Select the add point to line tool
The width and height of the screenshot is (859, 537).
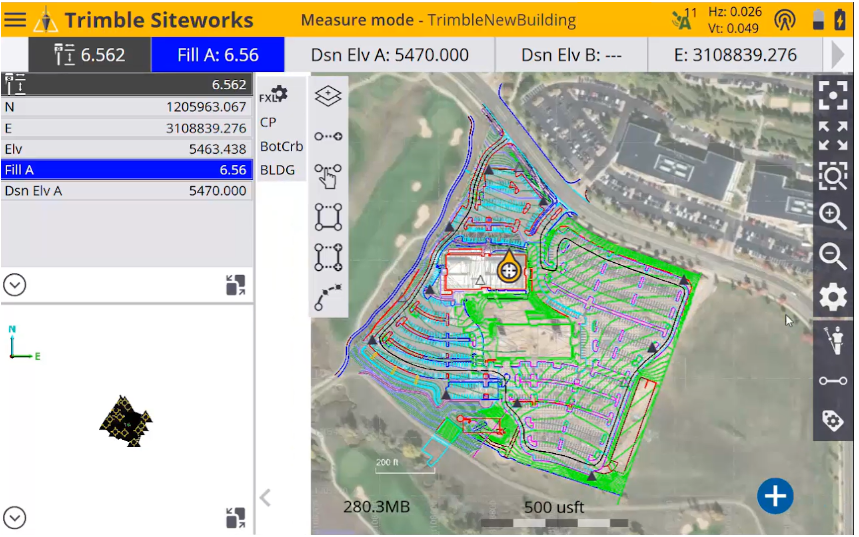point(328,136)
